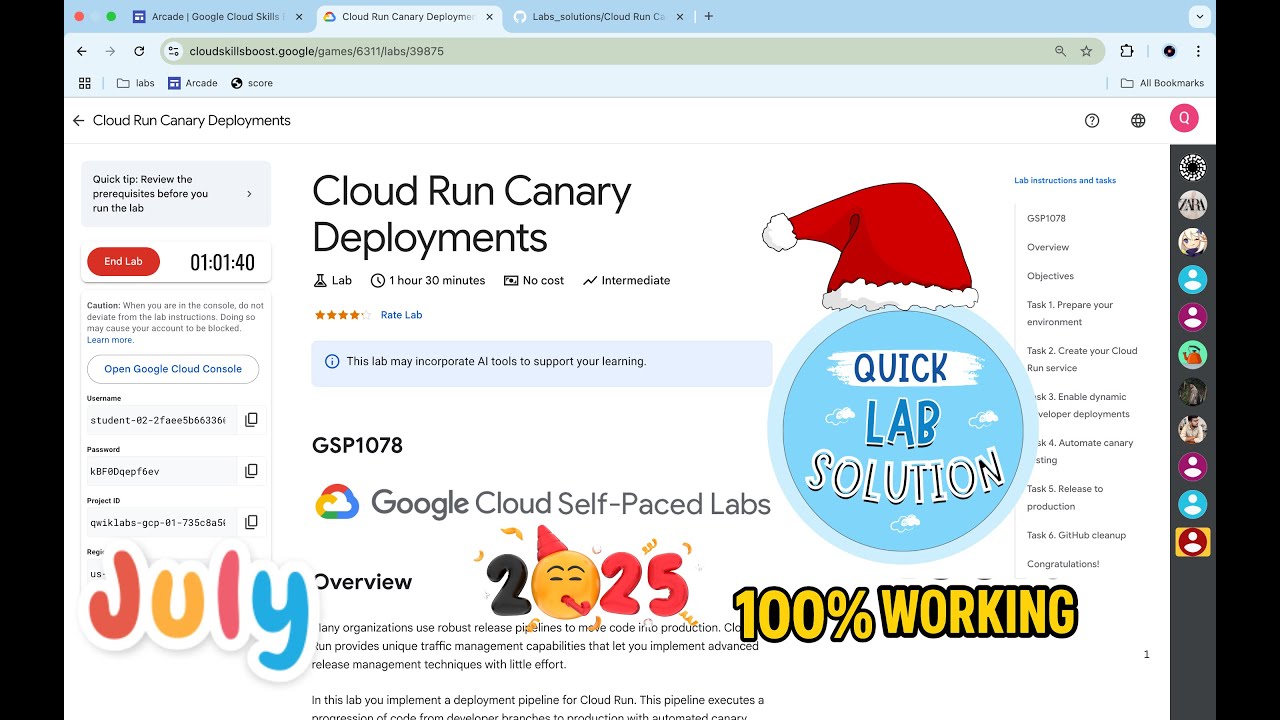Jump to Objectives in the outline
Screen dimensions: 1280x720
[1050, 276]
